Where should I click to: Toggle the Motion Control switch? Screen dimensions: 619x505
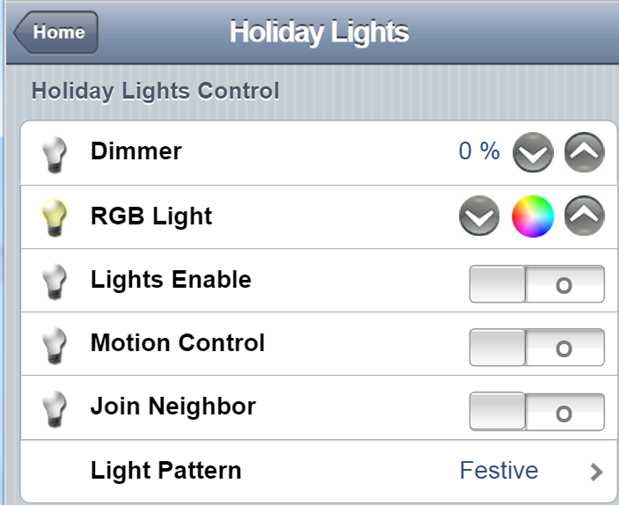[537, 347]
